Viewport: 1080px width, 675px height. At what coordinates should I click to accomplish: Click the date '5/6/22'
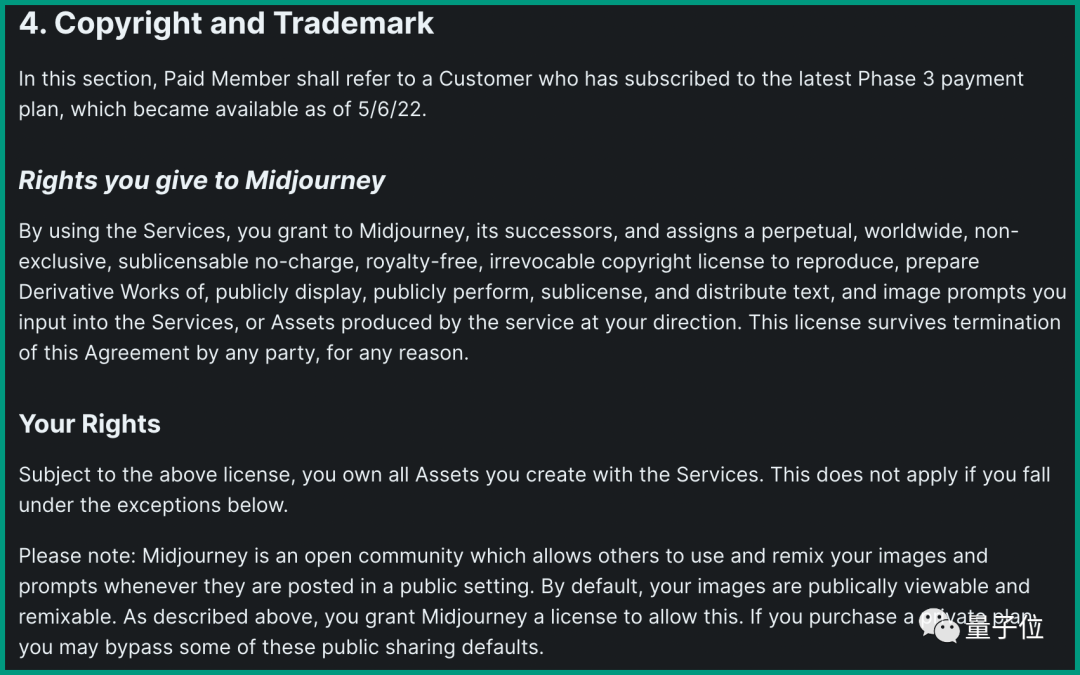click(391, 110)
